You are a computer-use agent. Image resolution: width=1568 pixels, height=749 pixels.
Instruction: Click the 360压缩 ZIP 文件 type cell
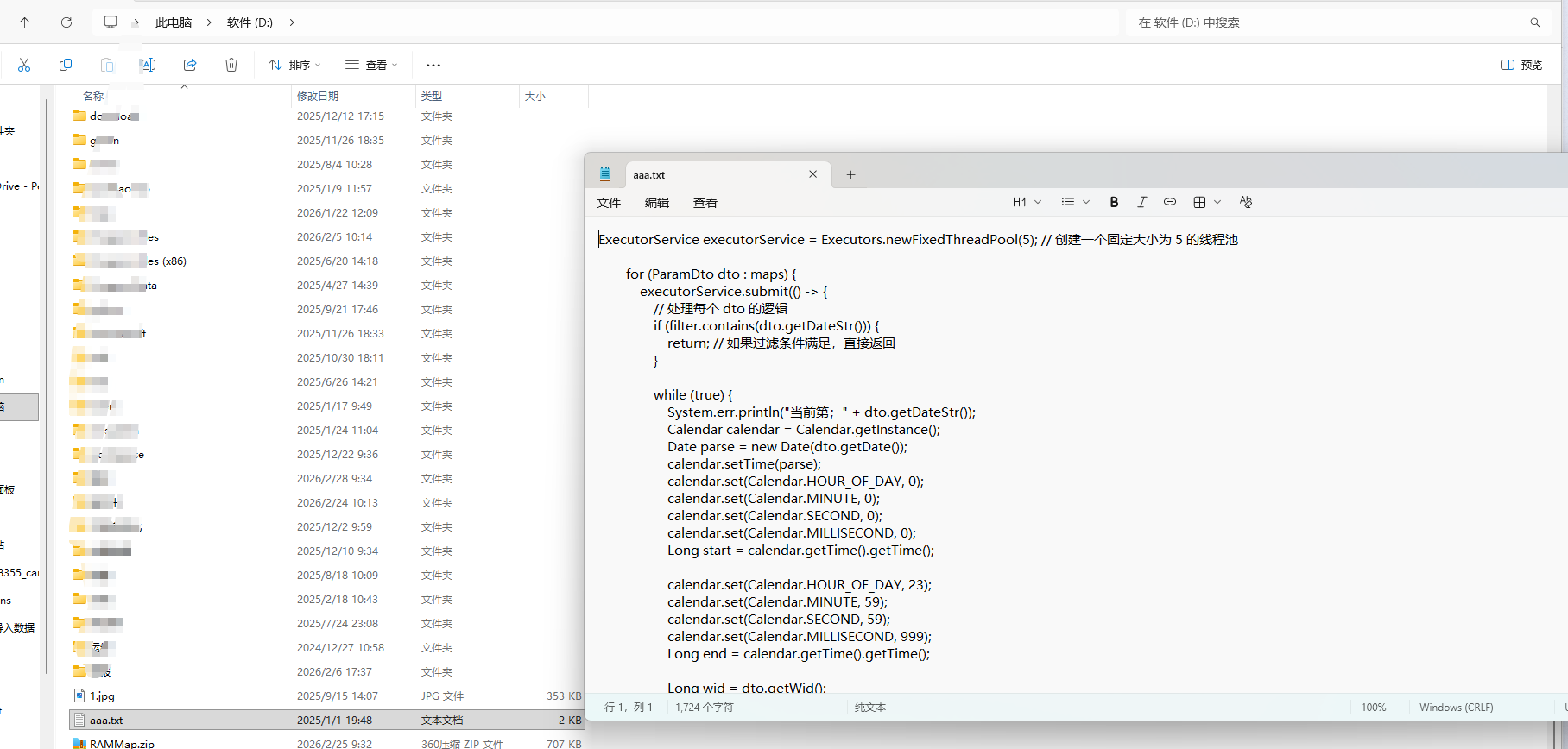462,744
